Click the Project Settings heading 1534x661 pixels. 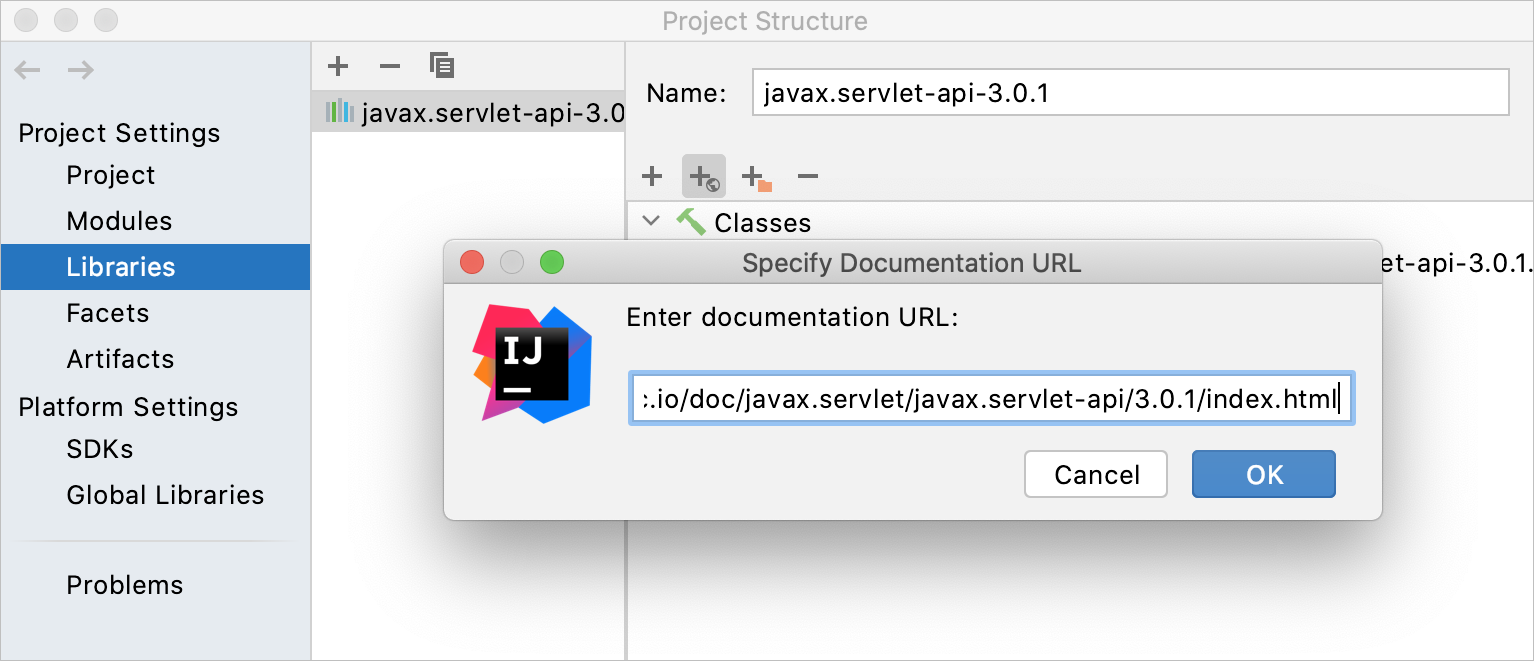(x=119, y=133)
